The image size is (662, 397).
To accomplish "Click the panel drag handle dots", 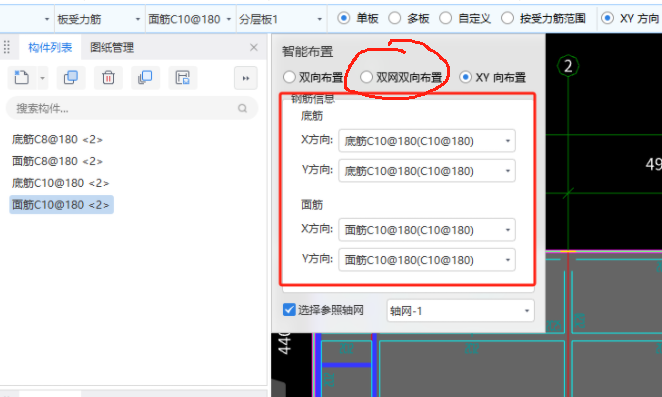I will [x=7, y=47].
